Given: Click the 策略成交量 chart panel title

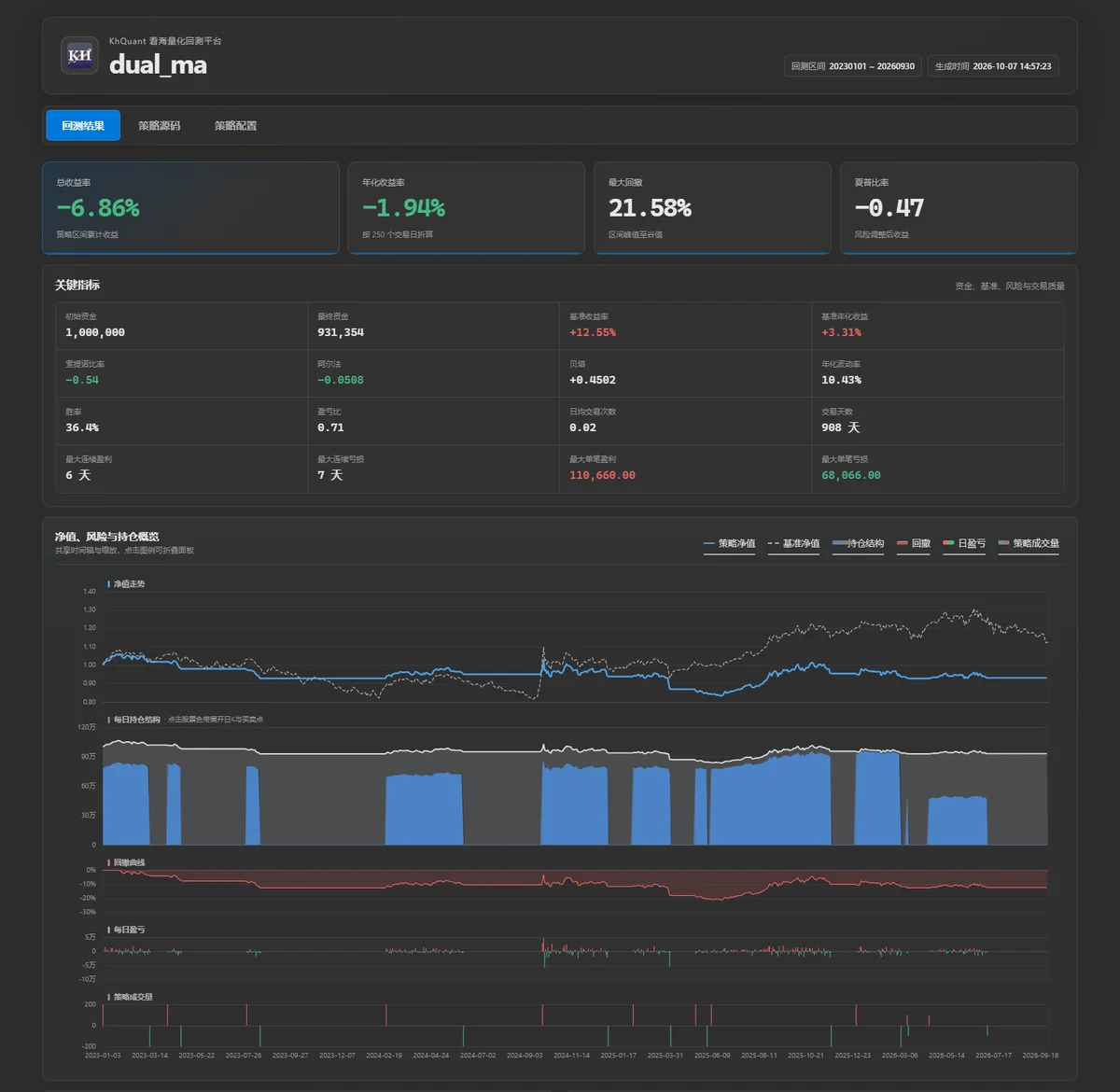Looking at the screenshot, I should point(133,997).
